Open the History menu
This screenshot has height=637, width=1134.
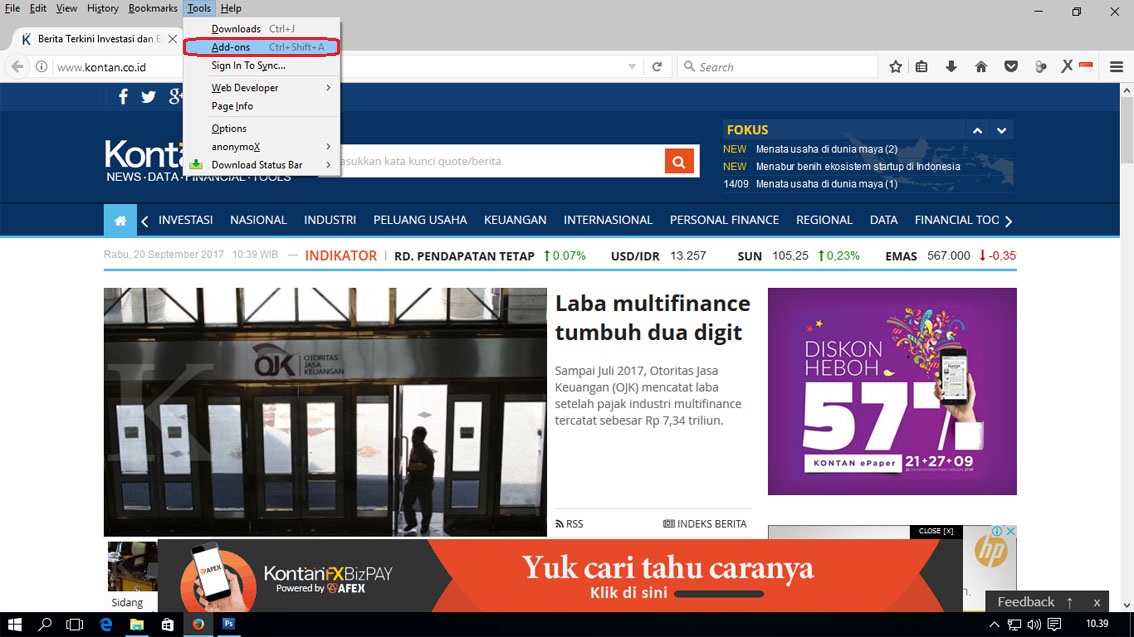(x=102, y=9)
